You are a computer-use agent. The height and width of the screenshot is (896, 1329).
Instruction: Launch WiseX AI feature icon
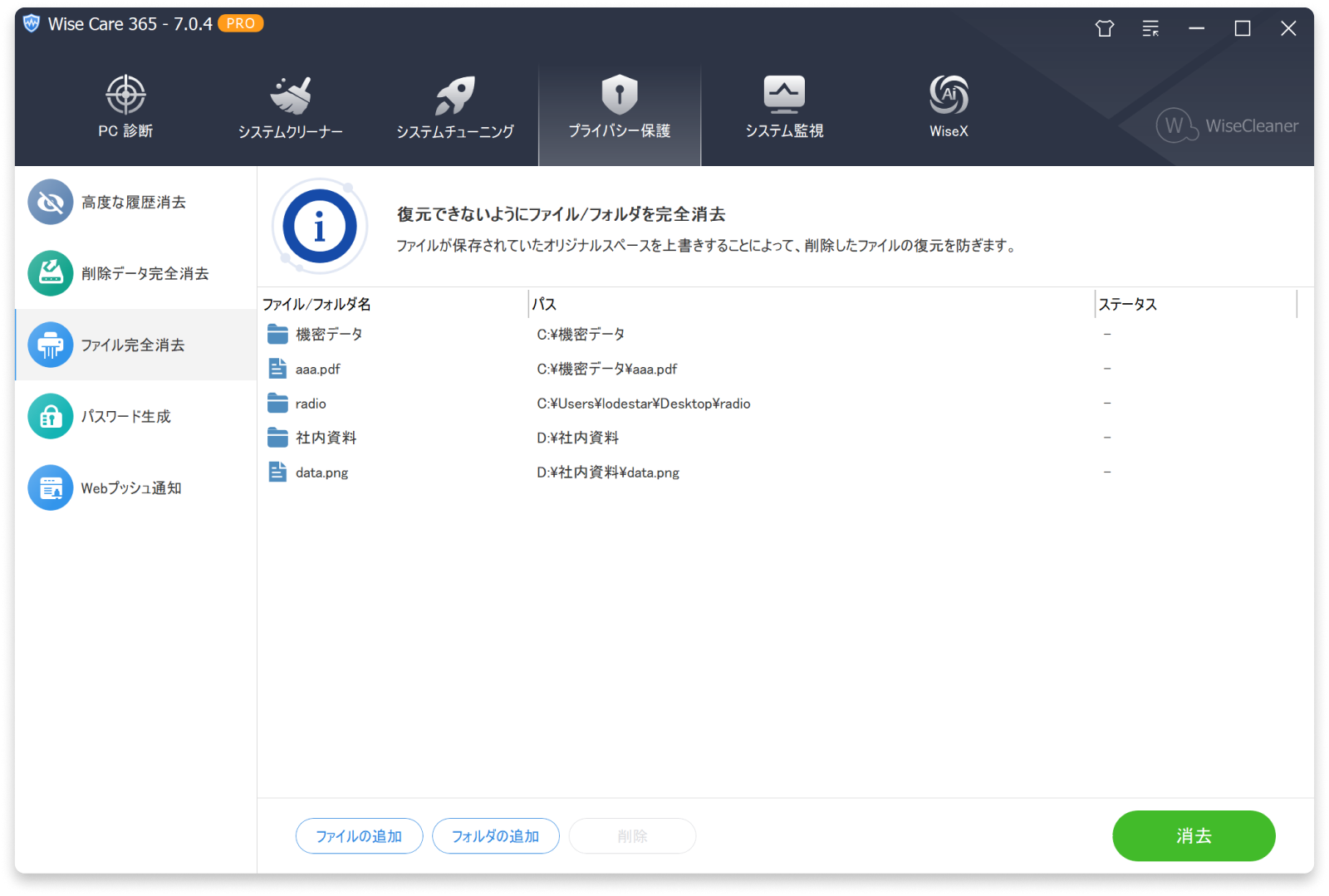click(947, 94)
